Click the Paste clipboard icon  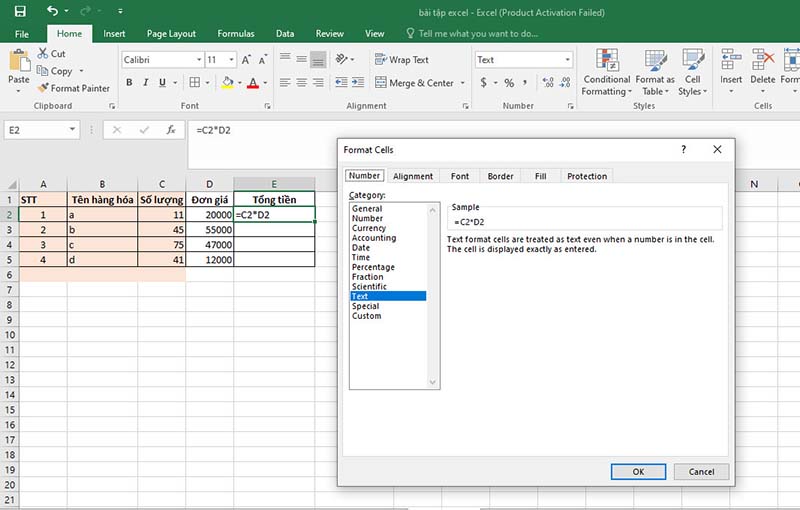[19, 61]
